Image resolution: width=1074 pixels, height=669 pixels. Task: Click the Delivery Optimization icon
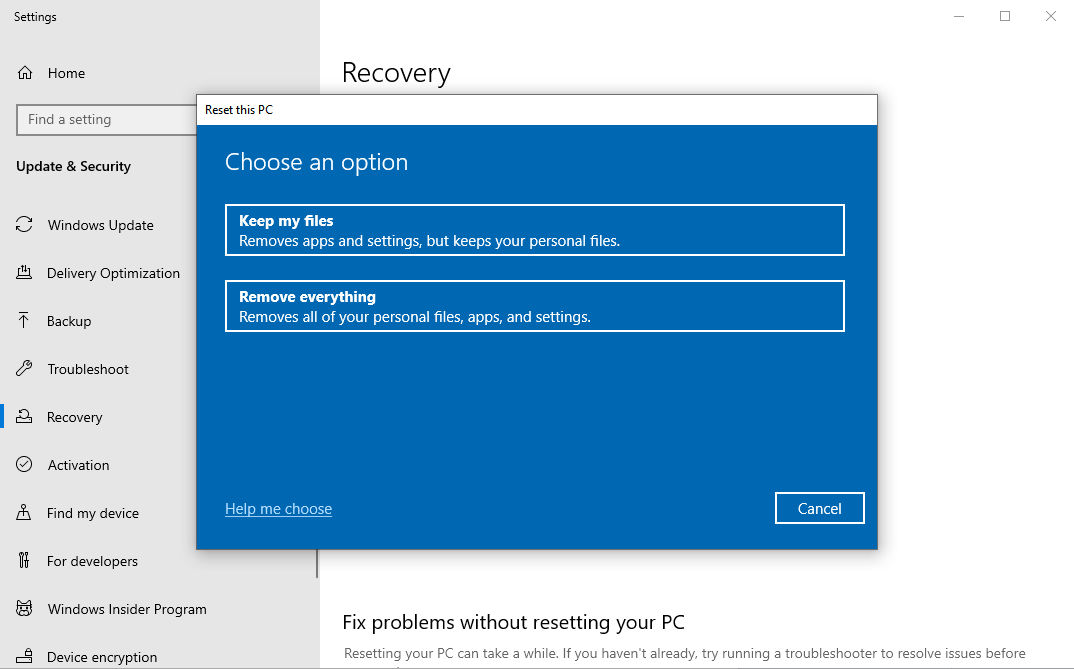[x=25, y=273]
